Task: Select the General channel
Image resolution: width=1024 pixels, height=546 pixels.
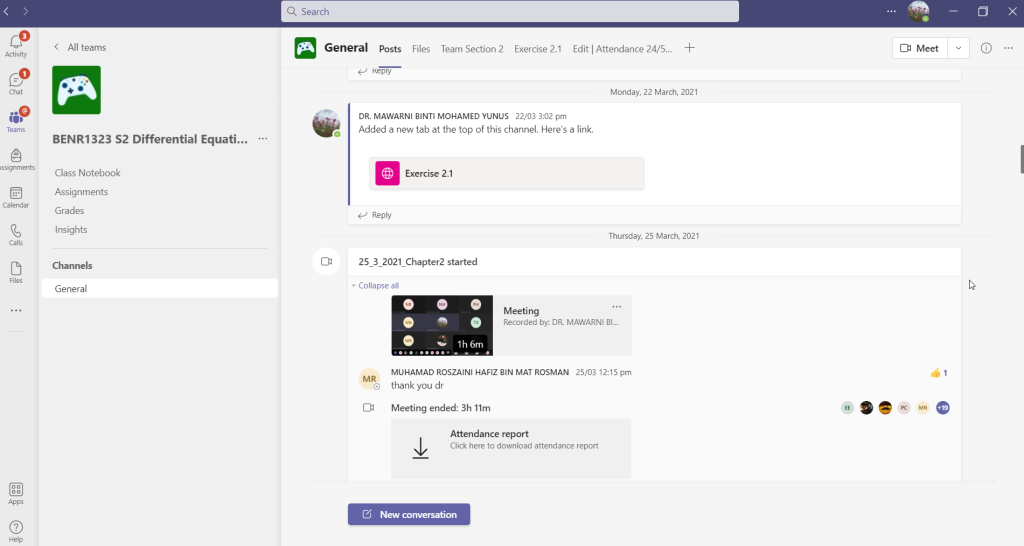Action: point(71,289)
